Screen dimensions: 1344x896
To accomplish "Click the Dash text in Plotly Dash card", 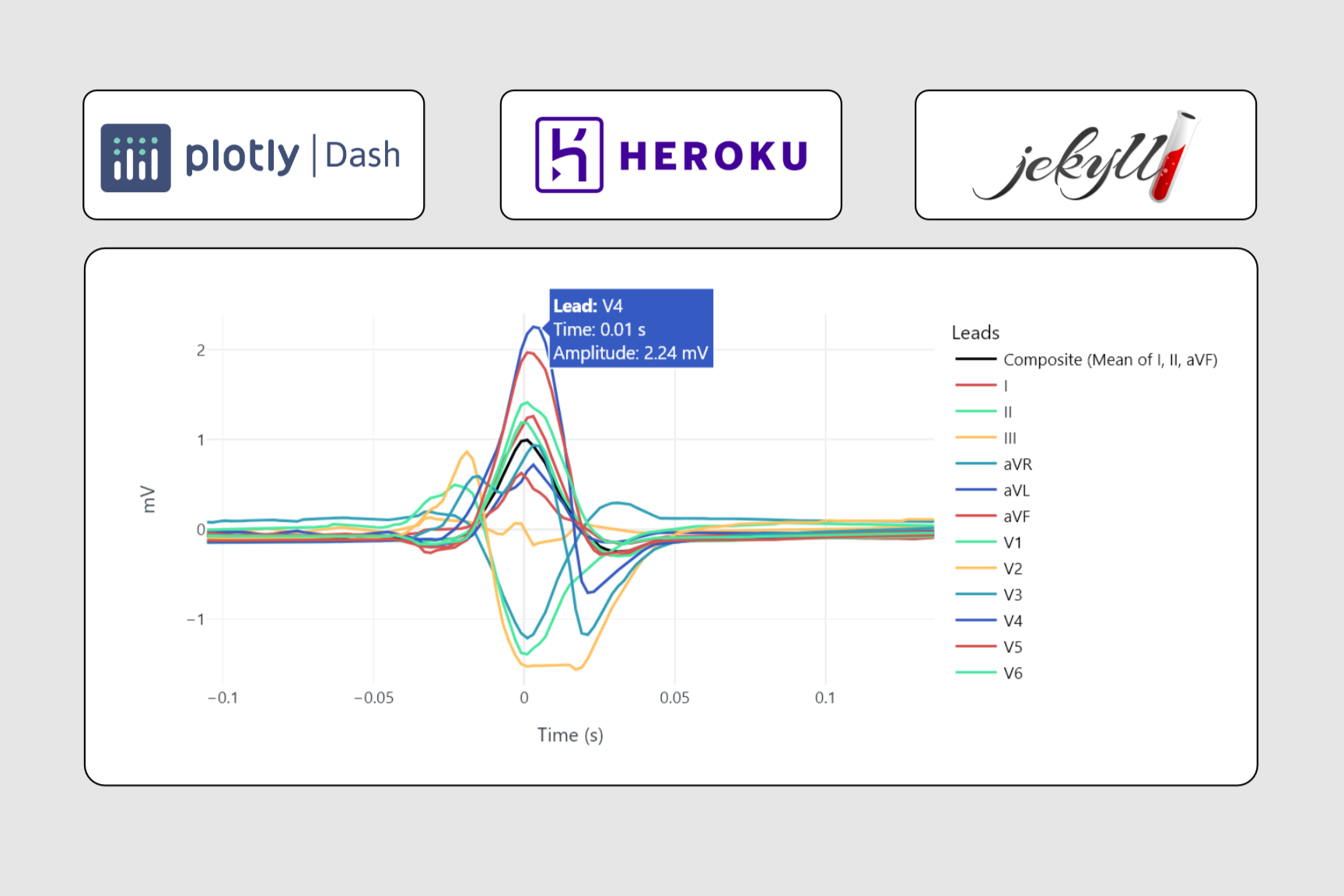I will pos(362,155).
